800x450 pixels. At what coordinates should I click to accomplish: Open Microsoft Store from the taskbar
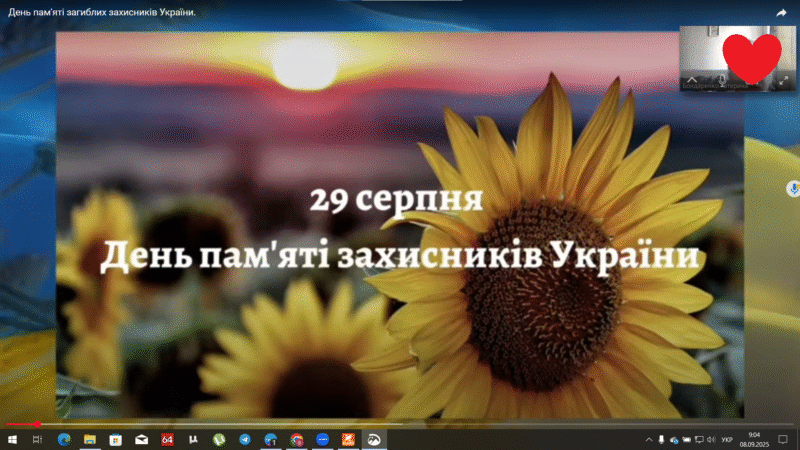[115, 439]
